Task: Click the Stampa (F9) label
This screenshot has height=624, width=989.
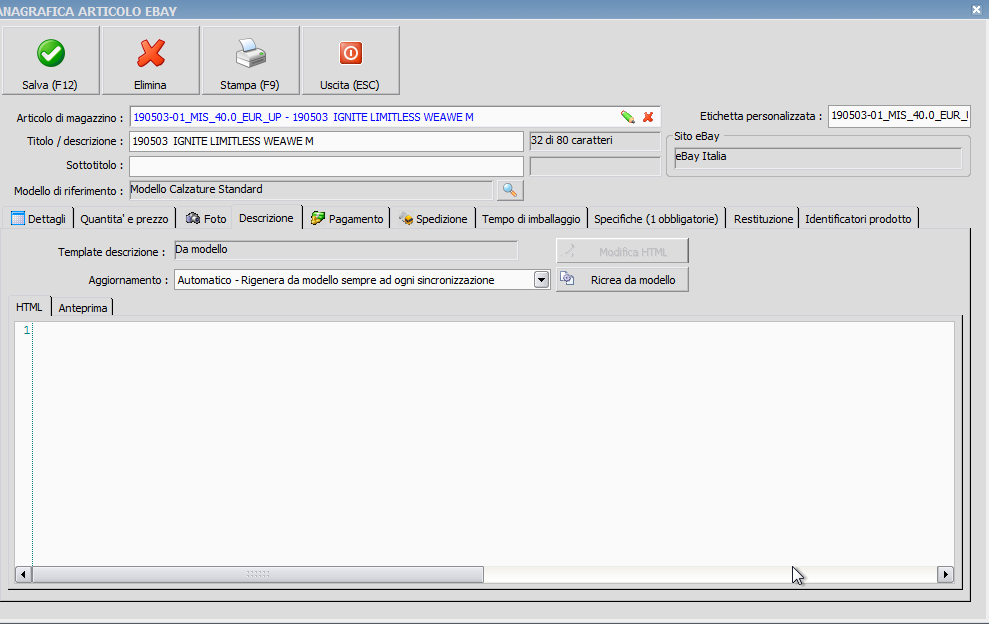Action: (x=250, y=85)
